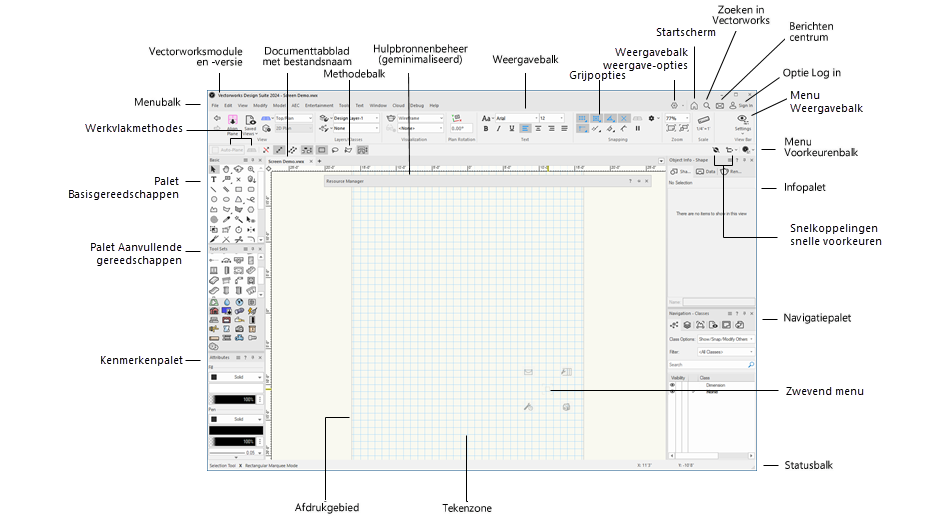Screen dimensions: 925x530
Task: Select the Selection arrow tool in Basic palette
Action: (214, 169)
